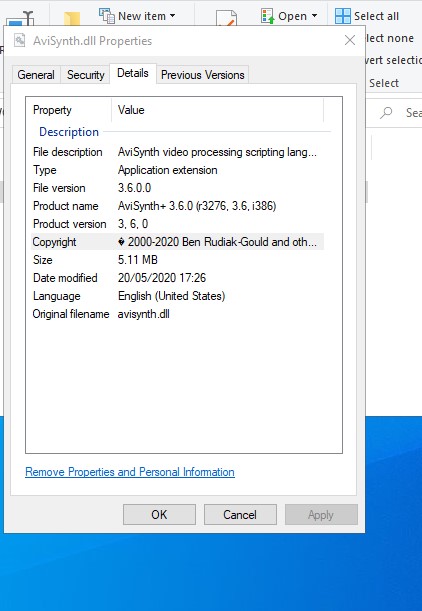The width and height of the screenshot is (422, 611).
Task: Click the yellow folder icon in ribbon
Action: (x=72, y=19)
